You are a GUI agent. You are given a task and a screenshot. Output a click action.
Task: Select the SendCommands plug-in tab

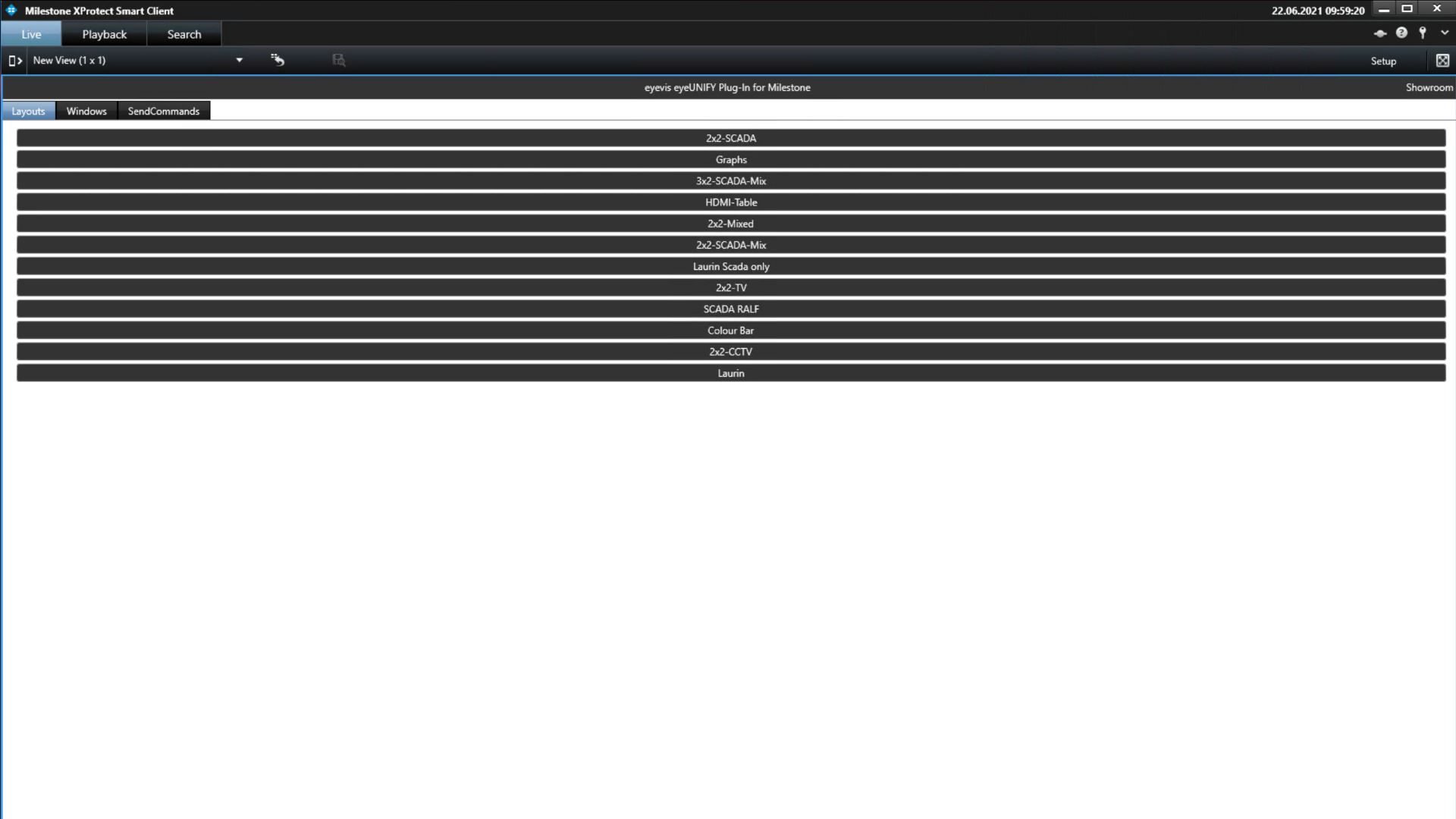point(164,111)
